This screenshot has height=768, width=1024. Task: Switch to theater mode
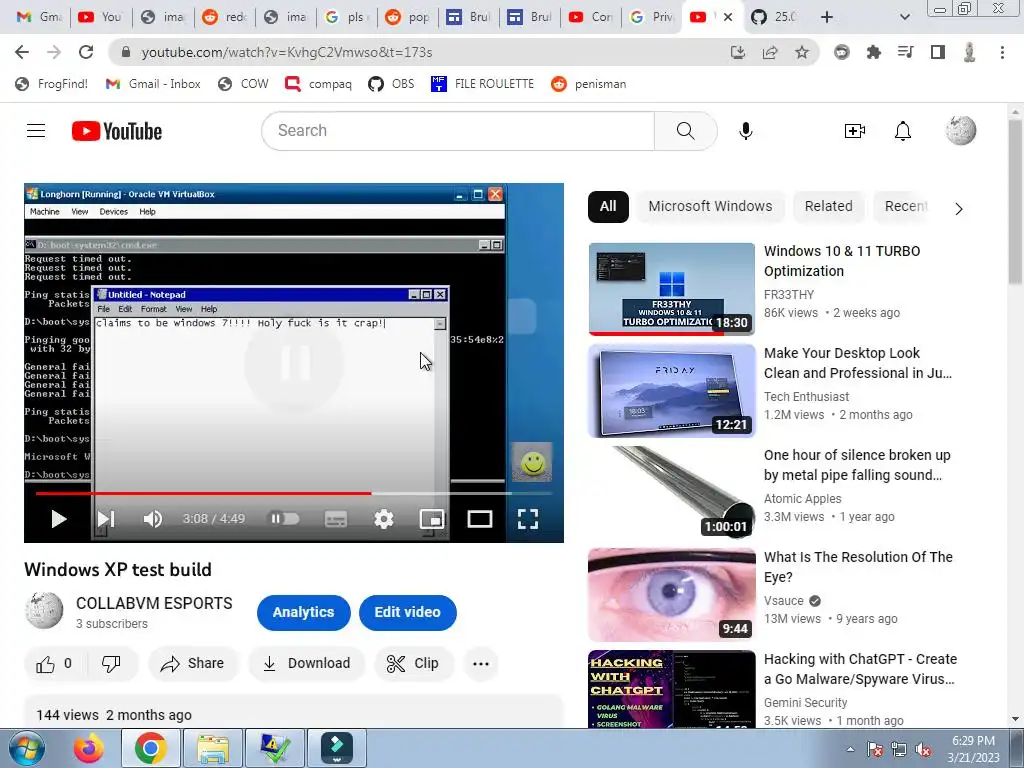[479, 519]
